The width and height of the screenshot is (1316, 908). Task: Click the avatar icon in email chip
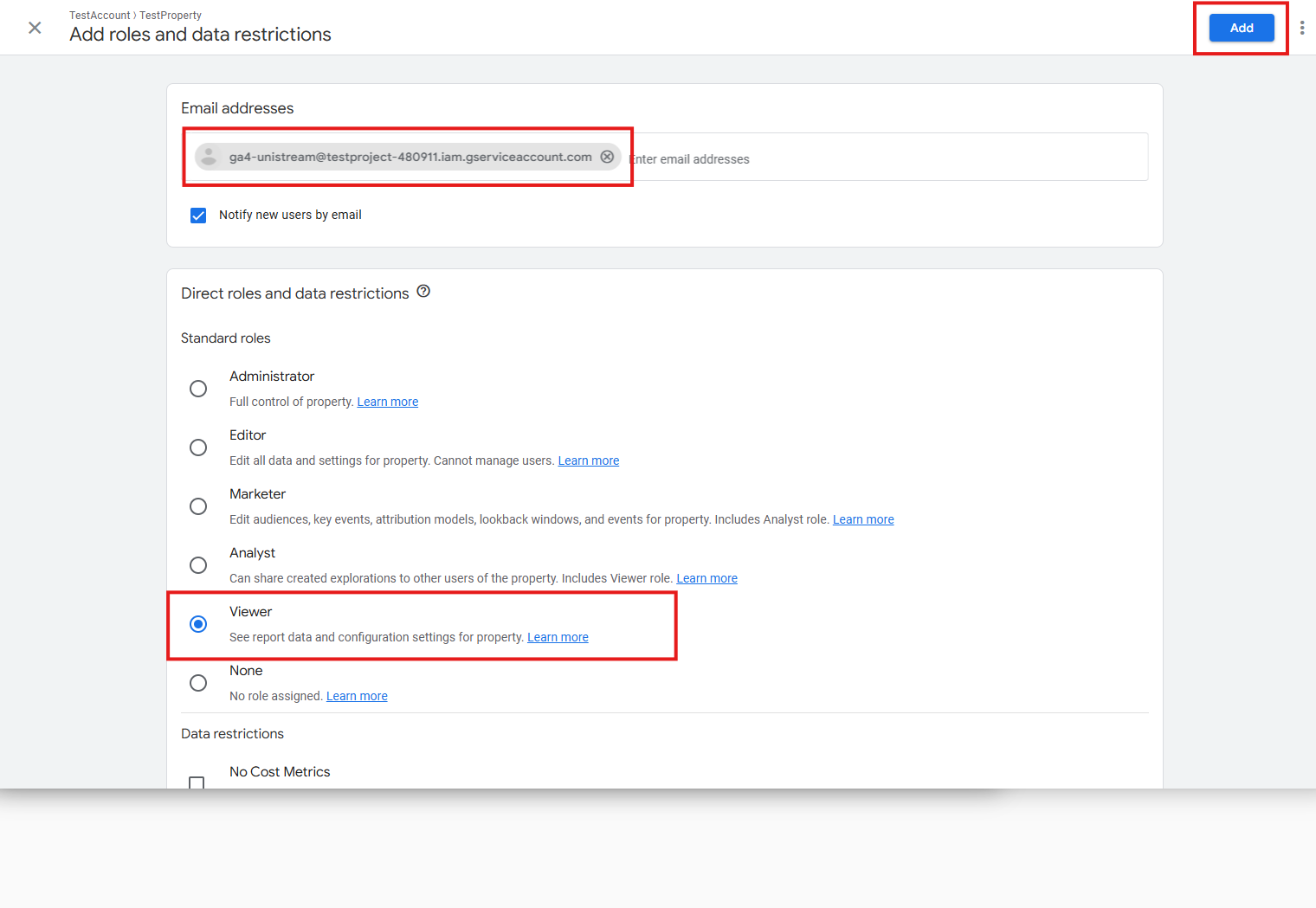(x=209, y=157)
